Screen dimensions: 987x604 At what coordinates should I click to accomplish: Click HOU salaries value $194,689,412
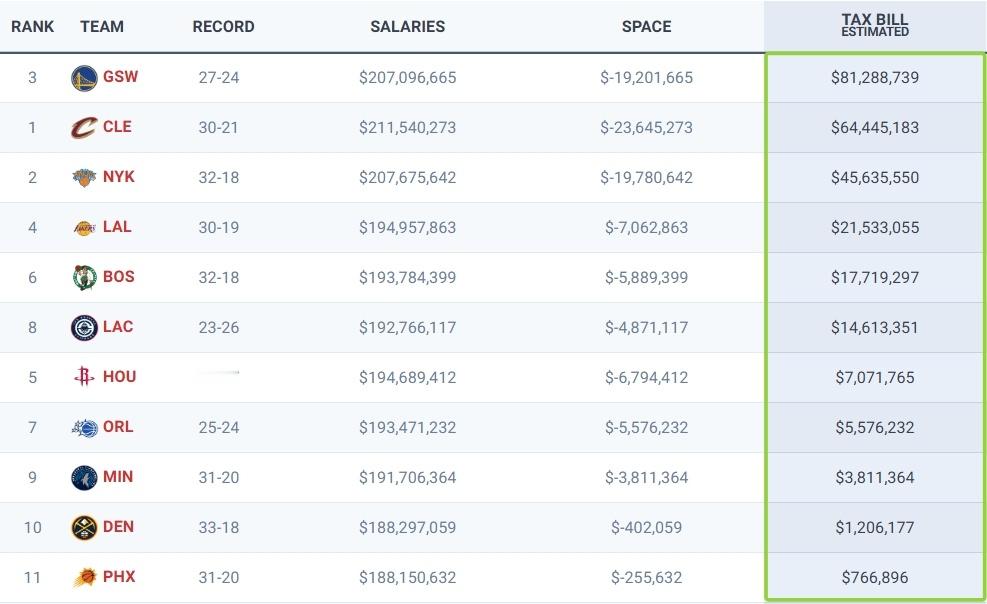pyautogui.click(x=407, y=378)
